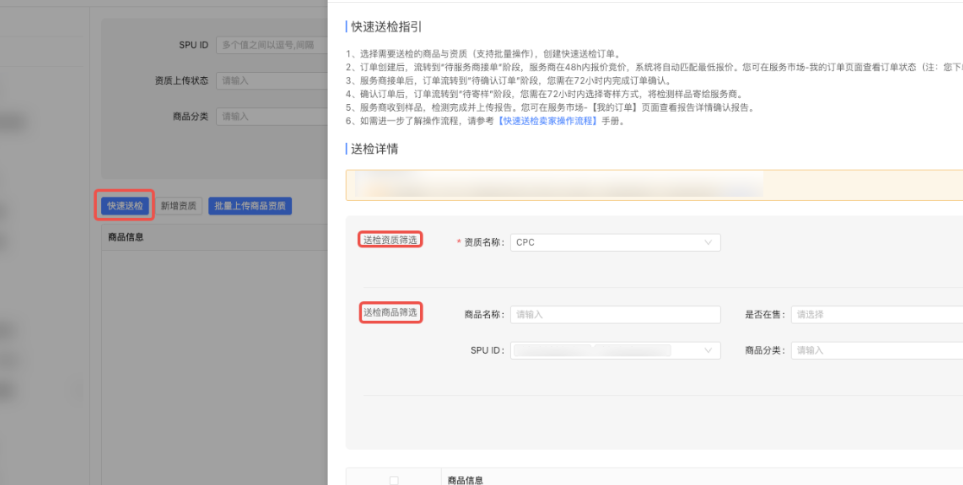Image resolution: width=963 pixels, height=485 pixels.
Task: Click the 送检资质筛选 label
Action: click(x=391, y=240)
